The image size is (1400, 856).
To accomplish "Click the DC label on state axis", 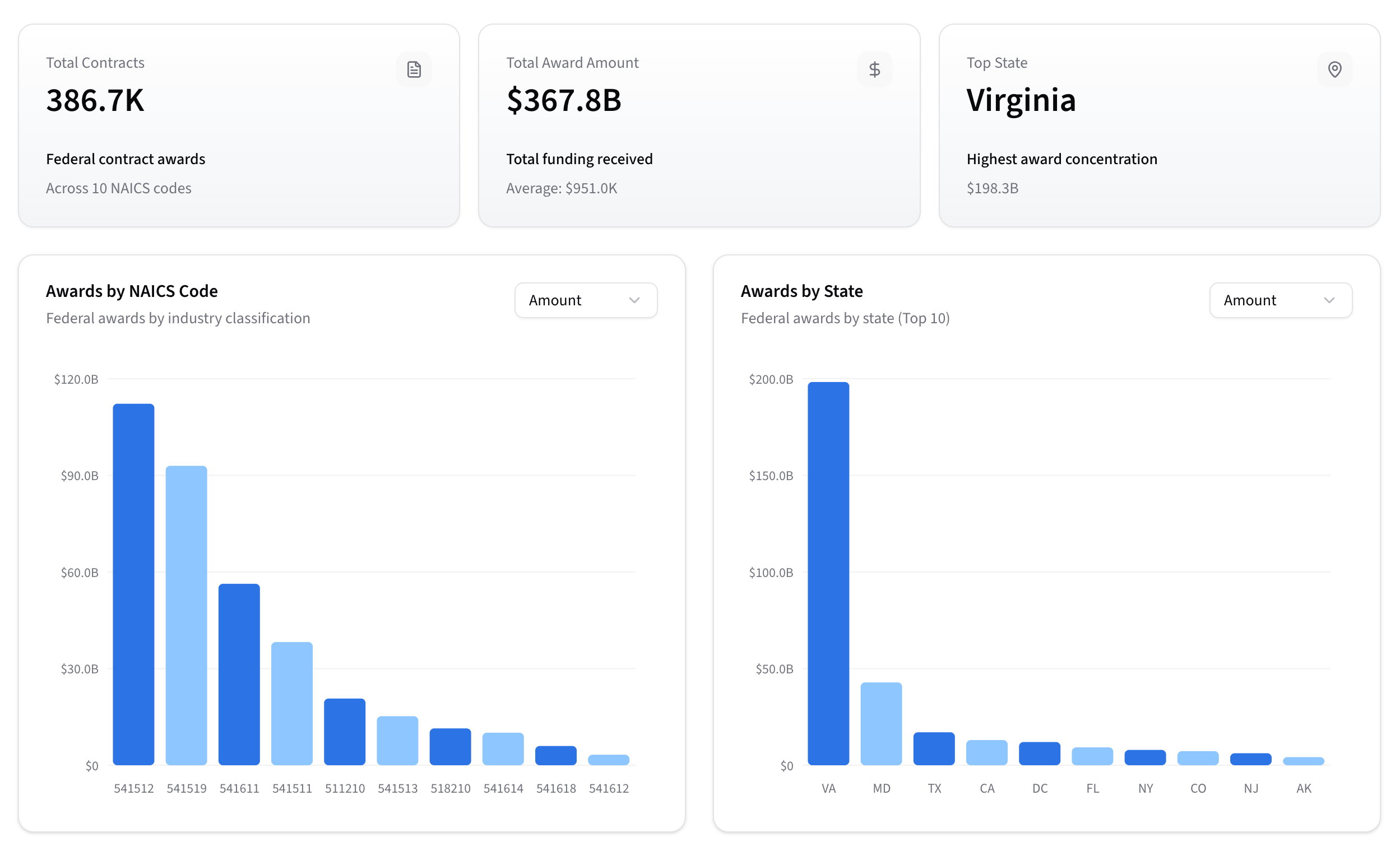I will point(1039,788).
